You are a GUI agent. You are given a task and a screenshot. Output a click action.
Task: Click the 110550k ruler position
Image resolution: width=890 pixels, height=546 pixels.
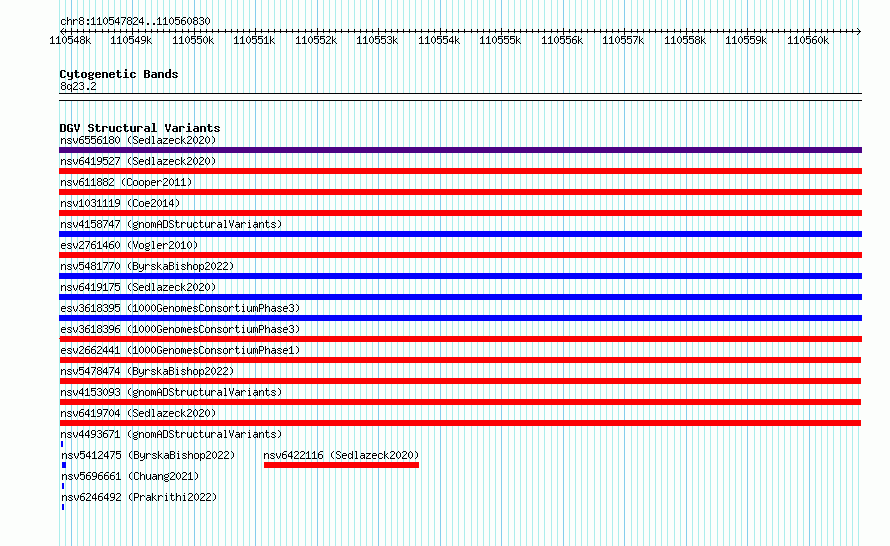click(x=193, y=40)
